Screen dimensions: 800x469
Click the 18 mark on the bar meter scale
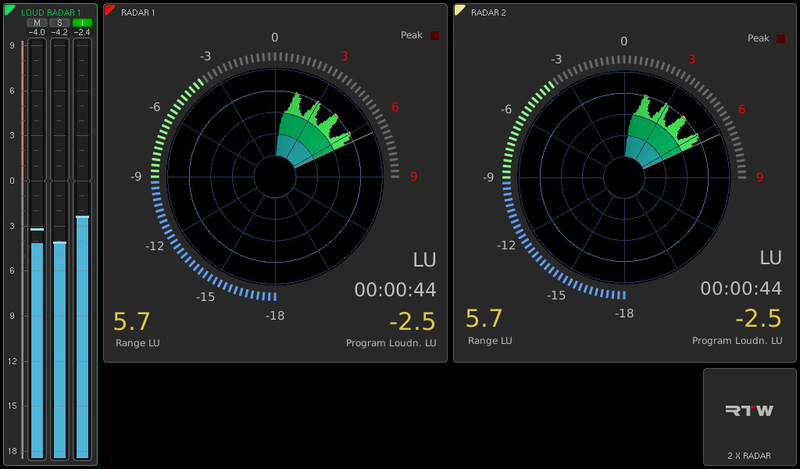point(12,451)
